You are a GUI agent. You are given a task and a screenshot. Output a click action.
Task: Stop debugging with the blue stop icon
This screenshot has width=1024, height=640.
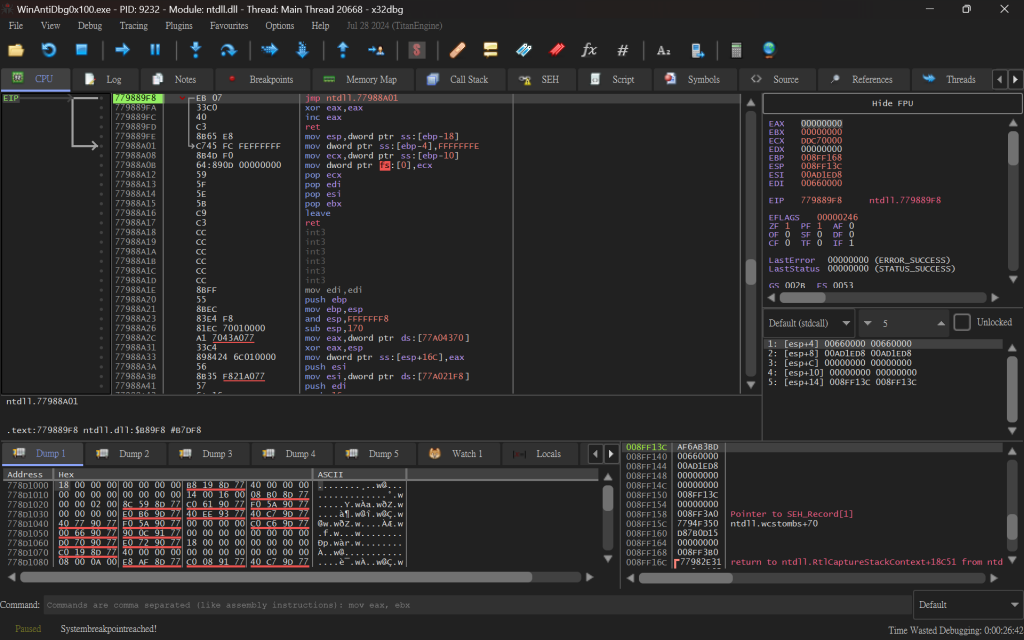pos(82,49)
